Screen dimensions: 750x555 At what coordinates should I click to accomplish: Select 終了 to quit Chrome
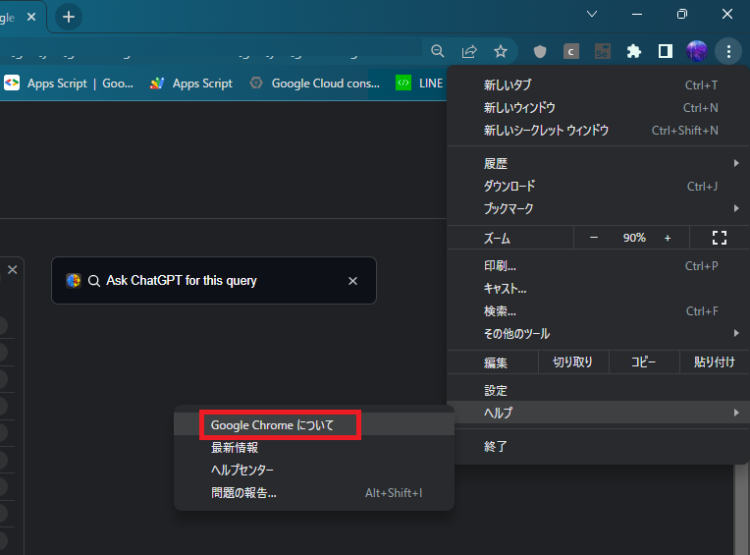click(598, 446)
